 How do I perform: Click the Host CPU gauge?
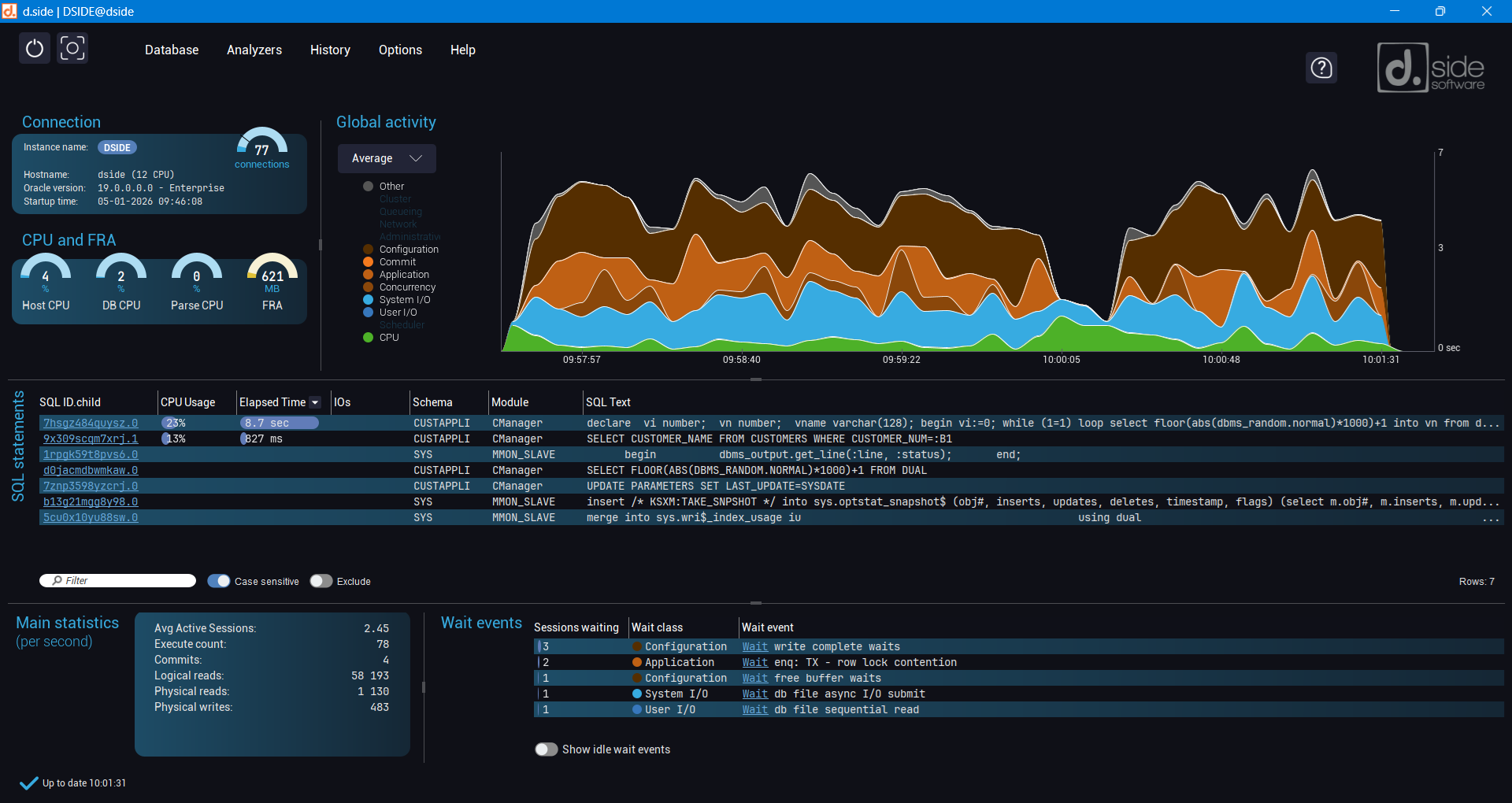click(46, 283)
